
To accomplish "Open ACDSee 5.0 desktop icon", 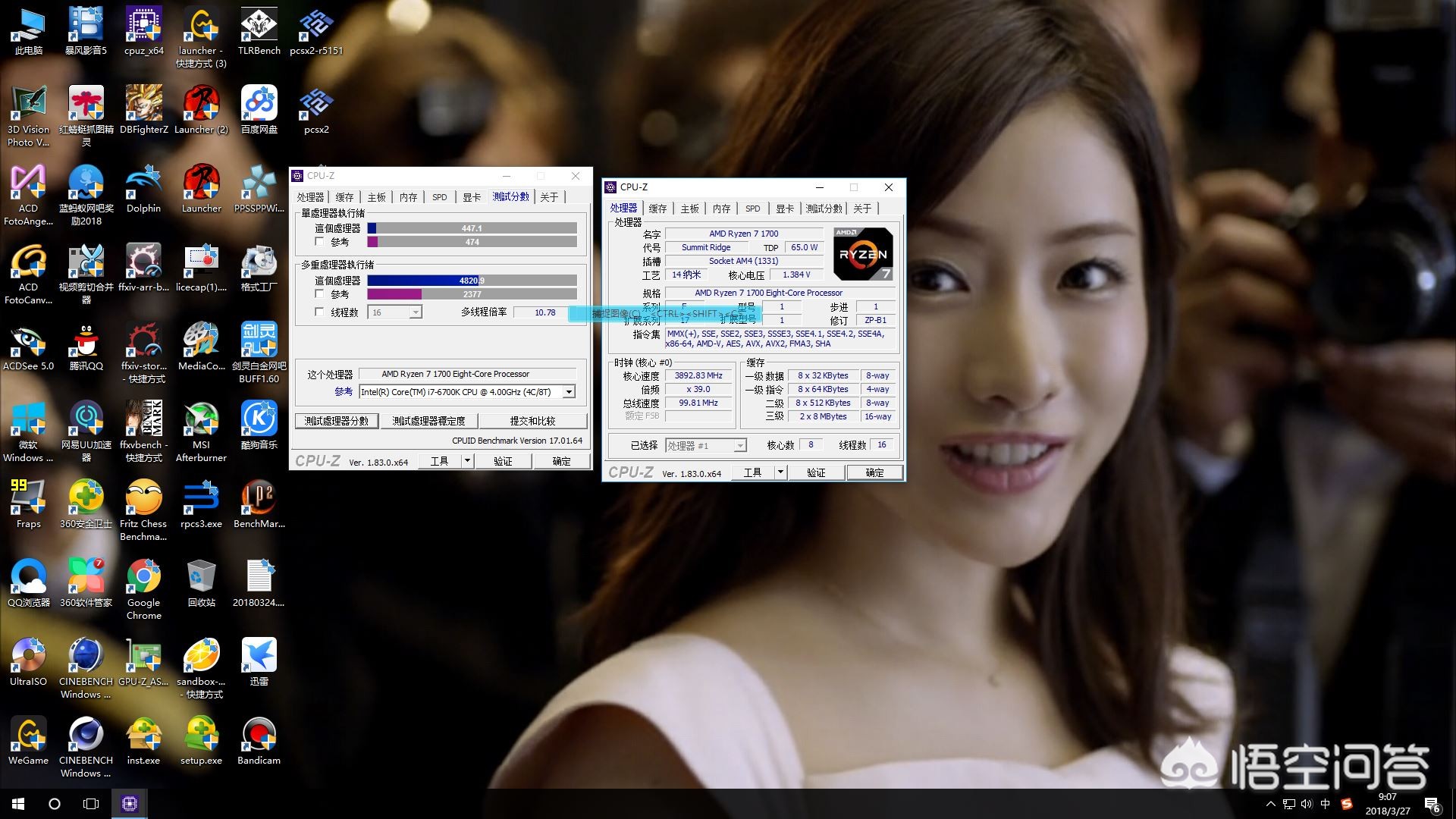I will click(x=29, y=347).
